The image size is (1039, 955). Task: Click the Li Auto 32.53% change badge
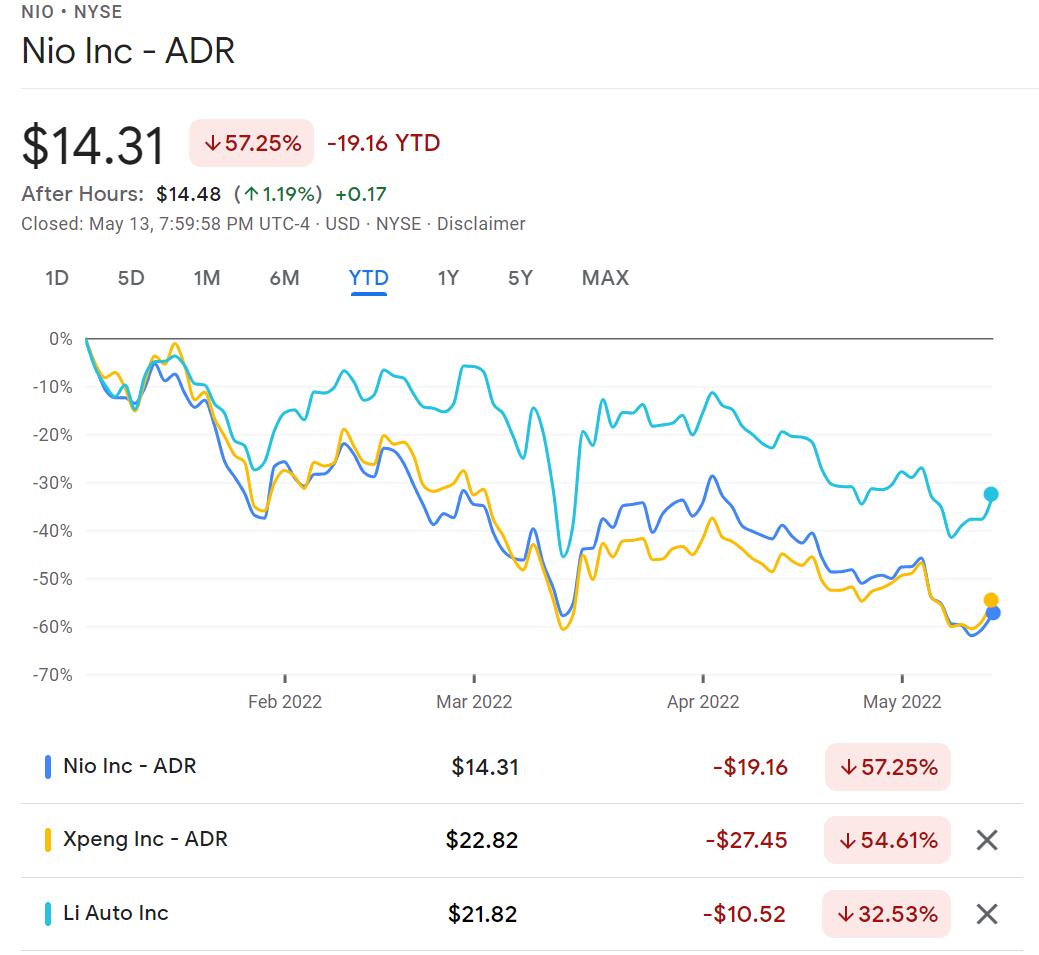point(886,913)
